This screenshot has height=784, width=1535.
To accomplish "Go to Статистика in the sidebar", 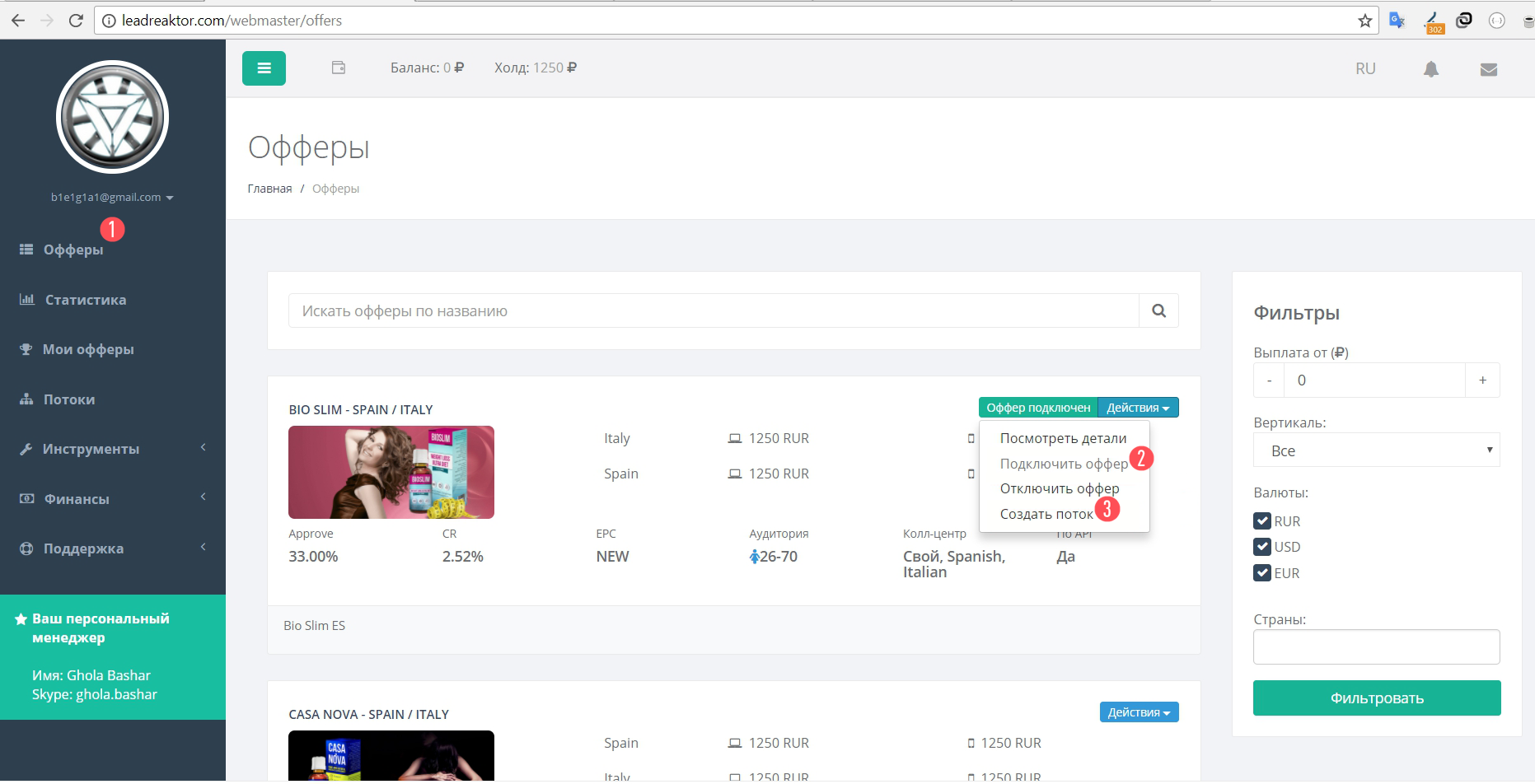I will [x=85, y=300].
